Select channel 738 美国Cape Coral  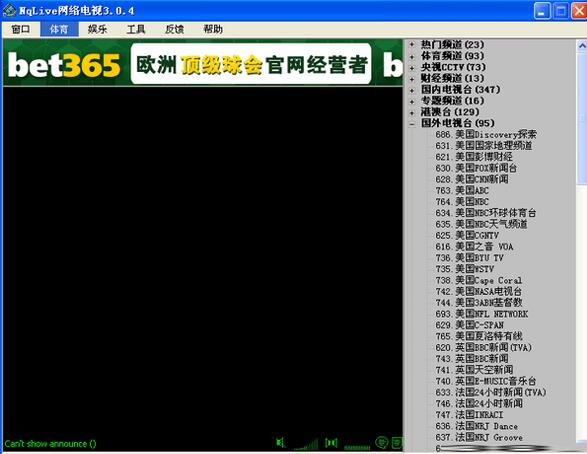point(479,280)
